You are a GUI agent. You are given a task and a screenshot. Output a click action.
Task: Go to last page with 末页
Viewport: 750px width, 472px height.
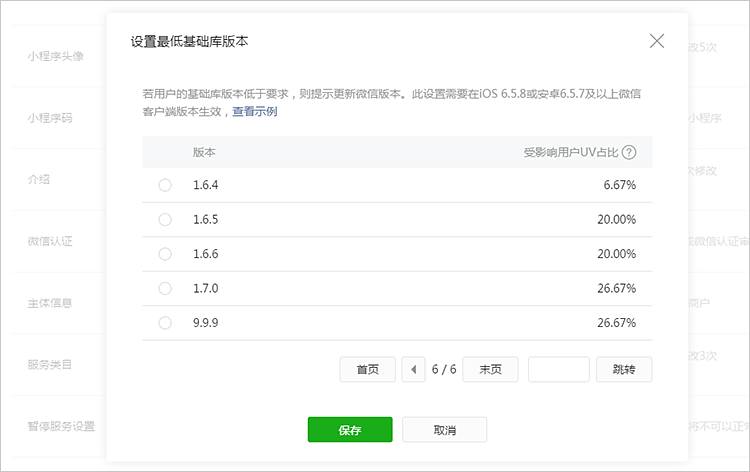pos(490,369)
